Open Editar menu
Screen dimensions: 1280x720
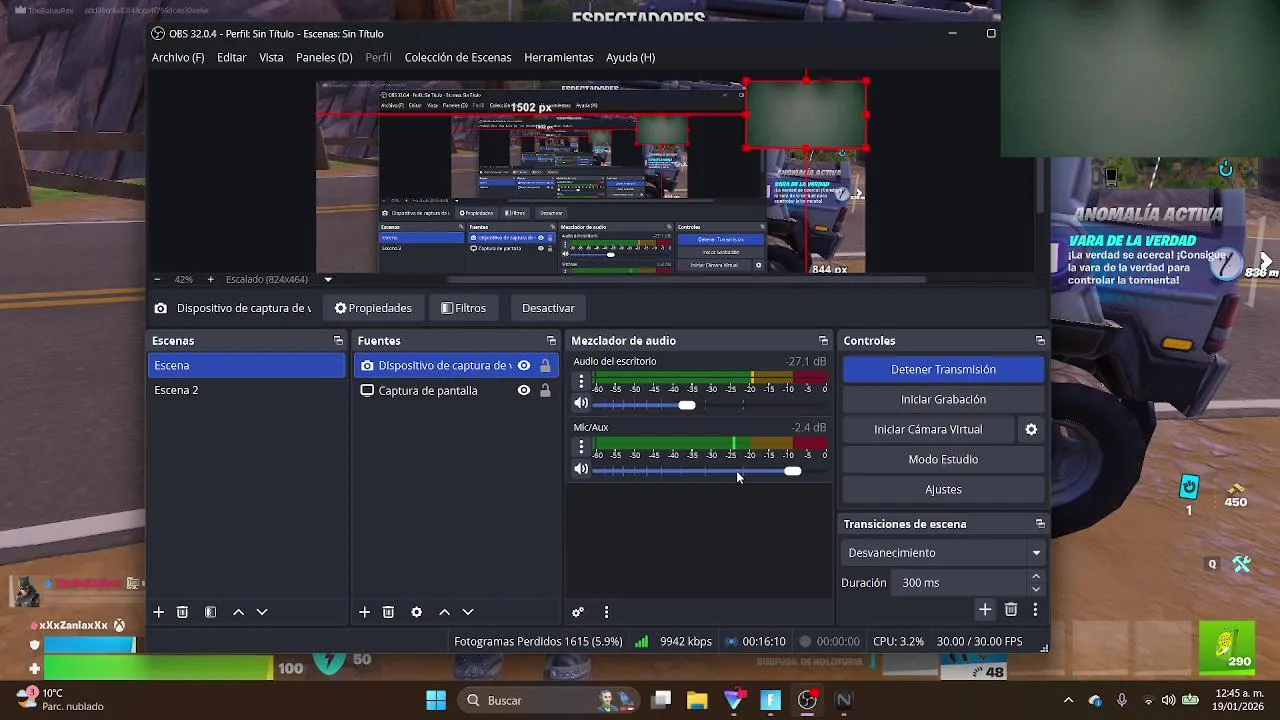coord(231,58)
